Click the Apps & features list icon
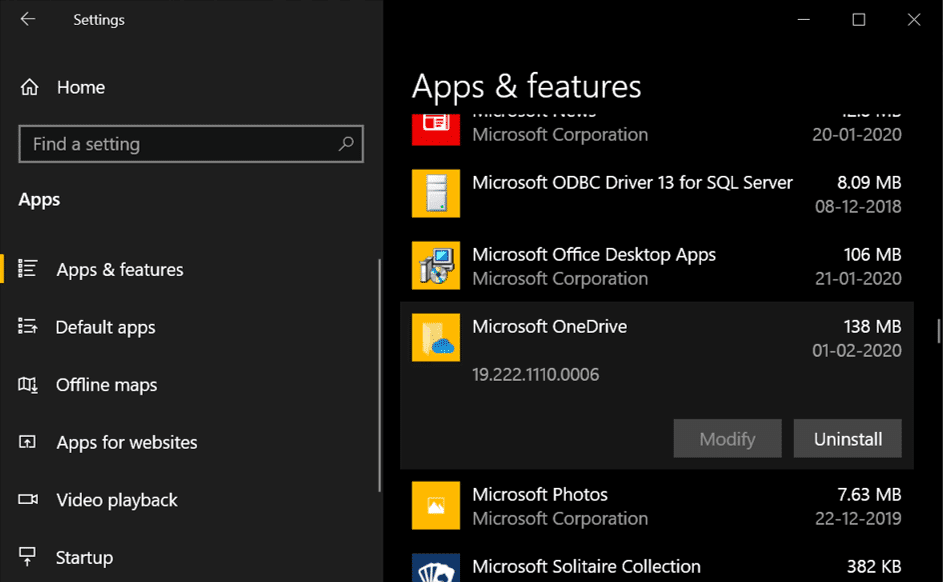943x582 pixels. pos(27,268)
